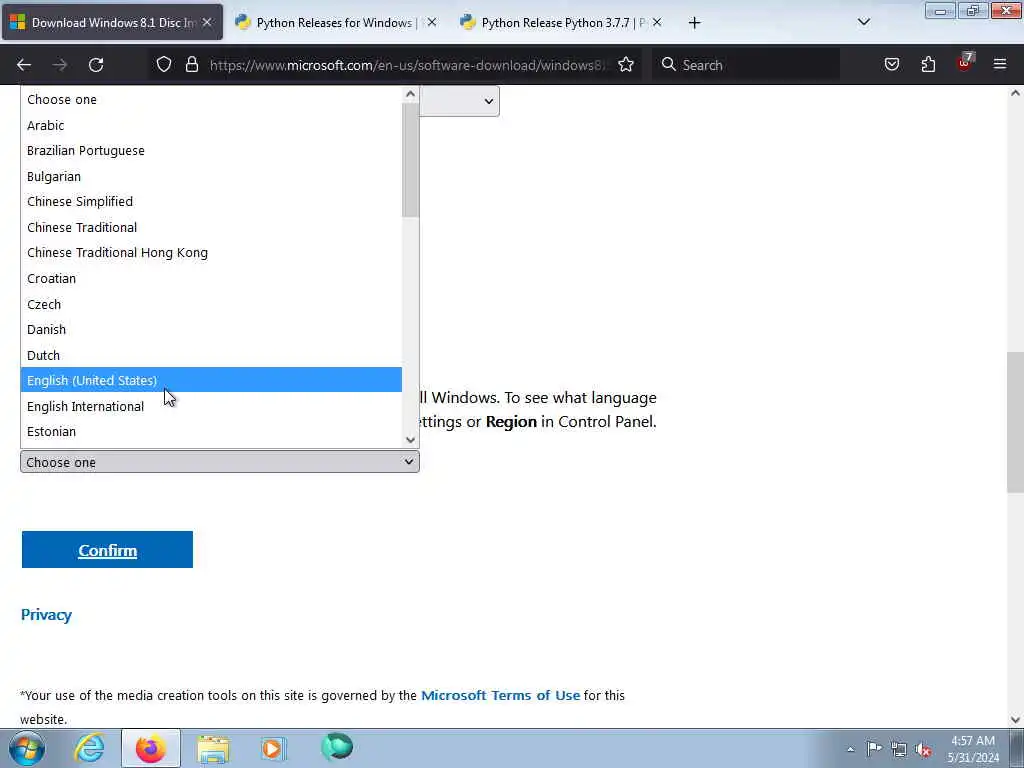Open Windows Explorer from taskbar
The width and height of the screenshot is (1024, 768).
click(213, 748)
